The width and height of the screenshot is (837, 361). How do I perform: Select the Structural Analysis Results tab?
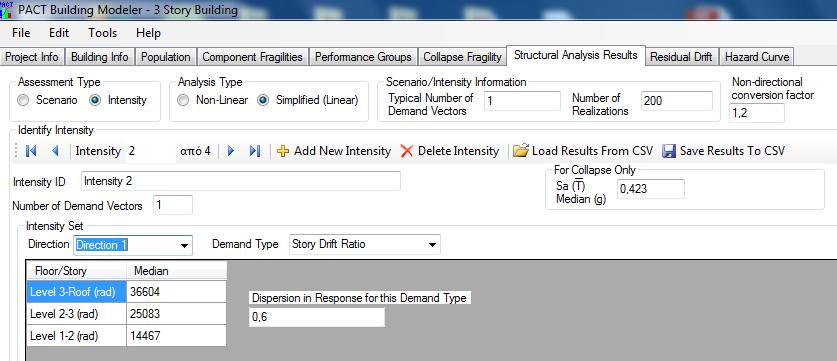575,55
